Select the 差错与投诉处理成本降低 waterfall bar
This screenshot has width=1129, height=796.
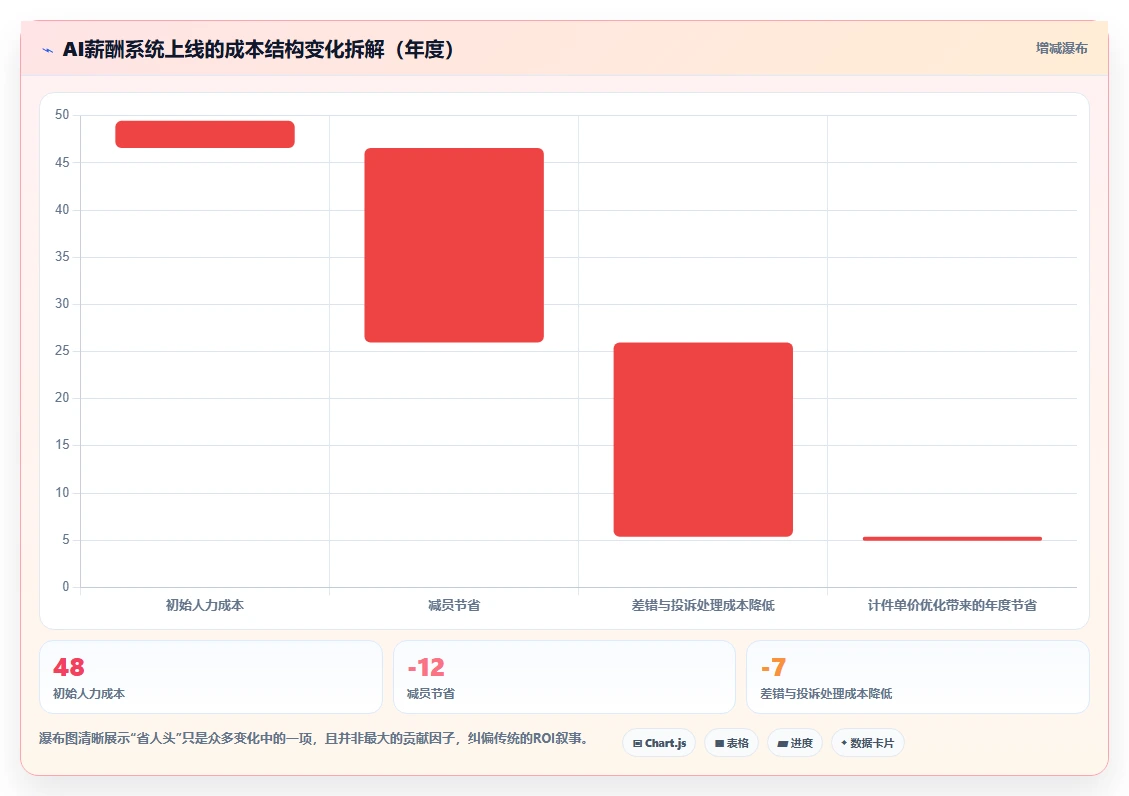coord(703,440)
